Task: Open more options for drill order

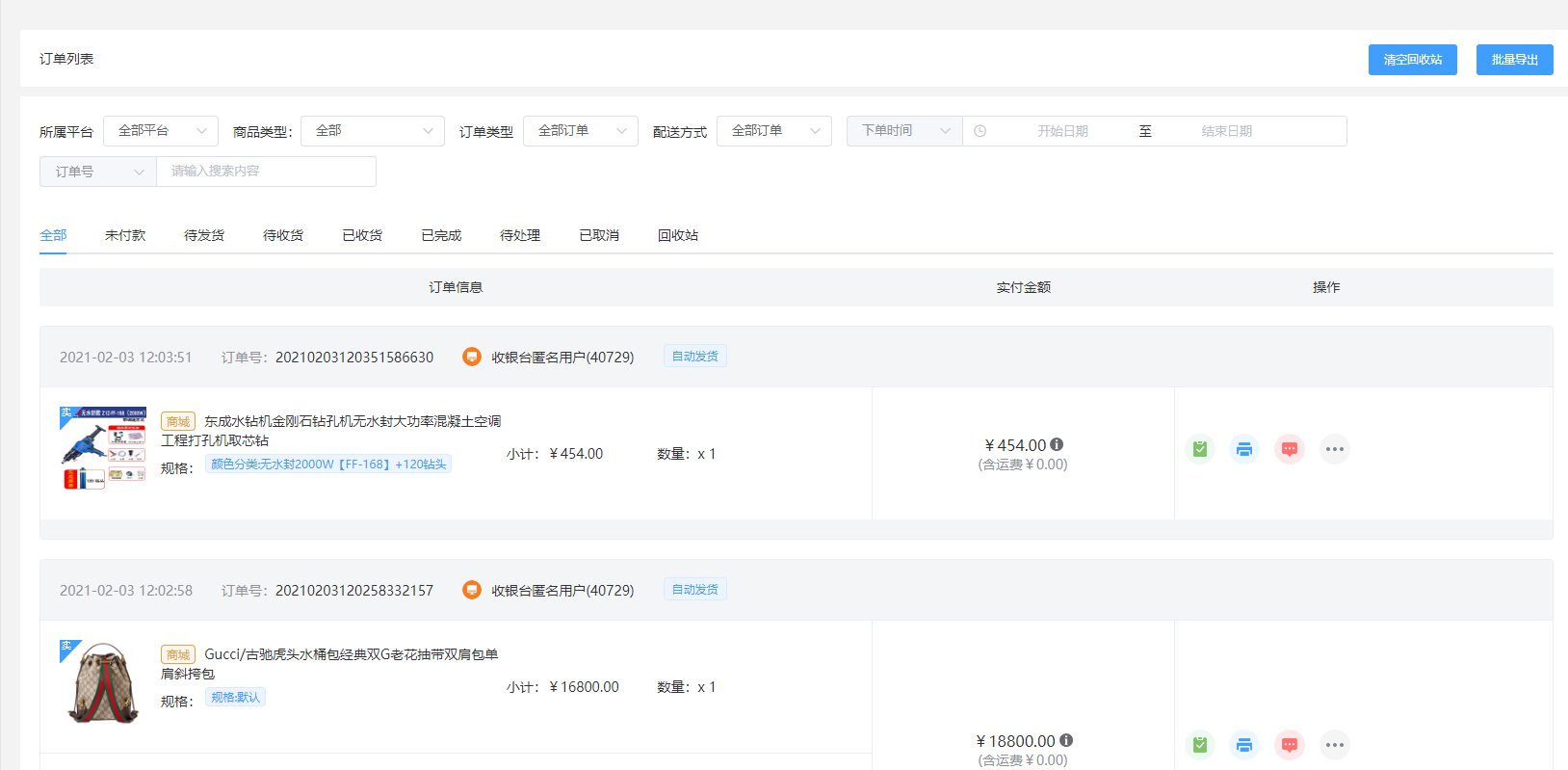Action: pyautogui.click(x=1334, y=449)
